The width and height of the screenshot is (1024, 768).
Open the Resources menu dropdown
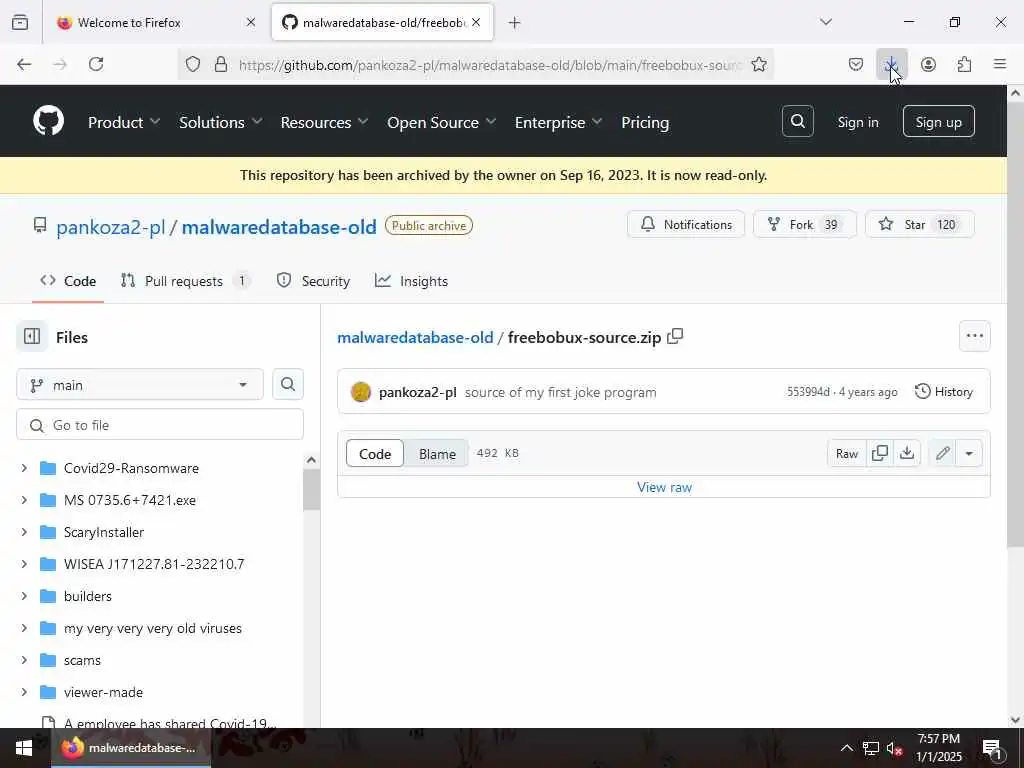point(325,122)
